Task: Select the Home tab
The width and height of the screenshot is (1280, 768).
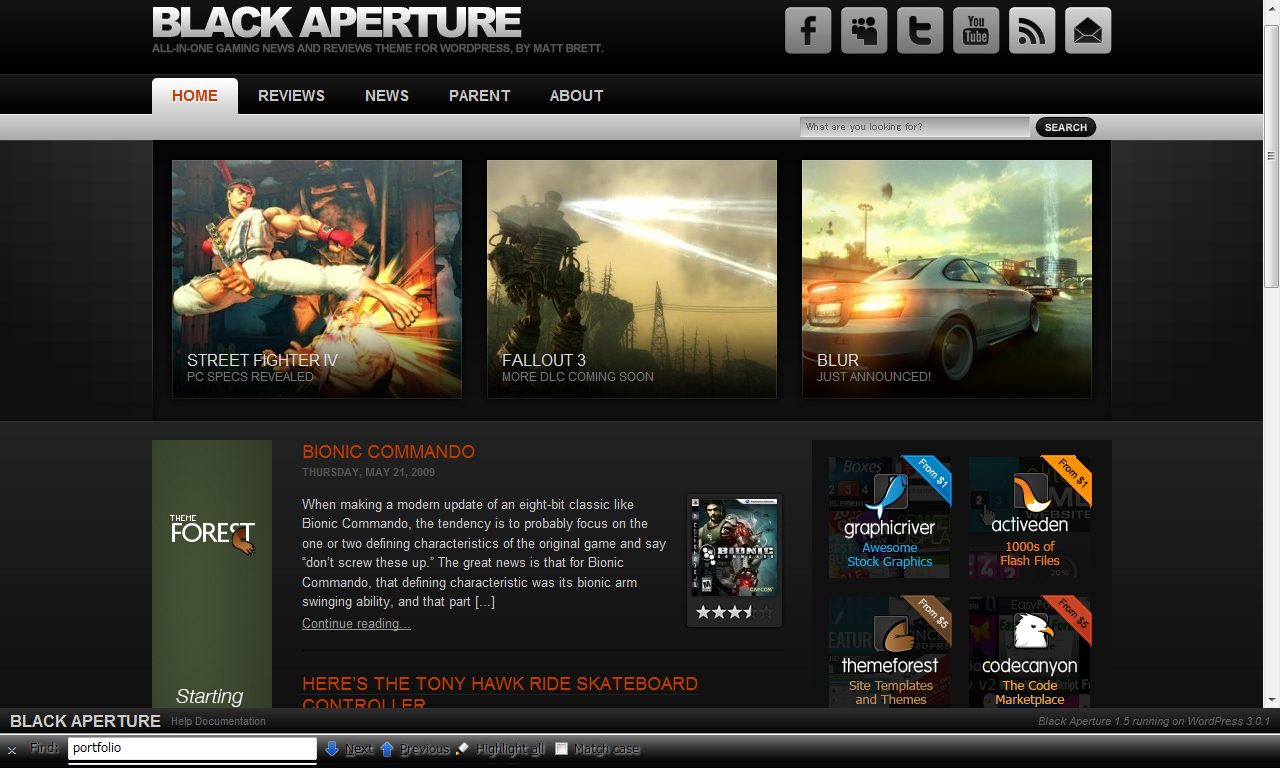Action: pyautogui.click(x=195, y=96)
